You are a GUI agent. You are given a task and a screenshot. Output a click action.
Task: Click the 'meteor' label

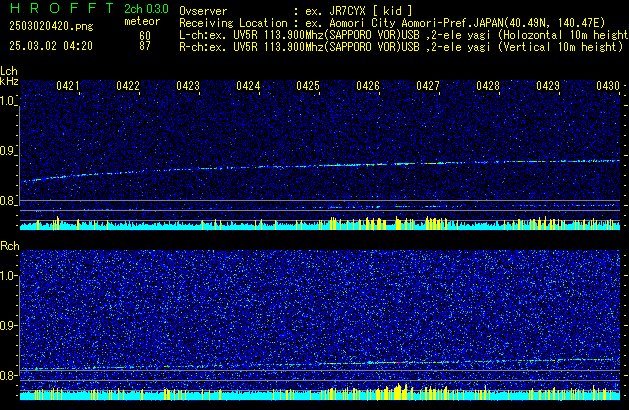pos(142,21)
